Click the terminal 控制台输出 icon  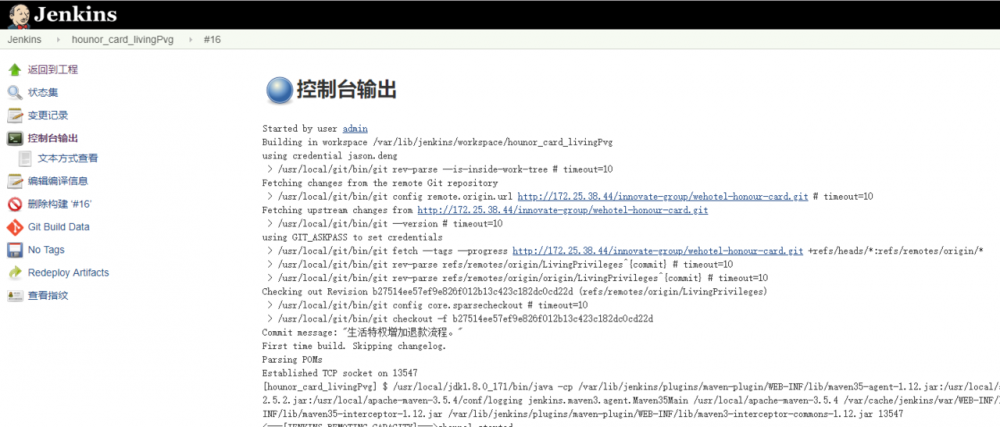click(15, 139)
